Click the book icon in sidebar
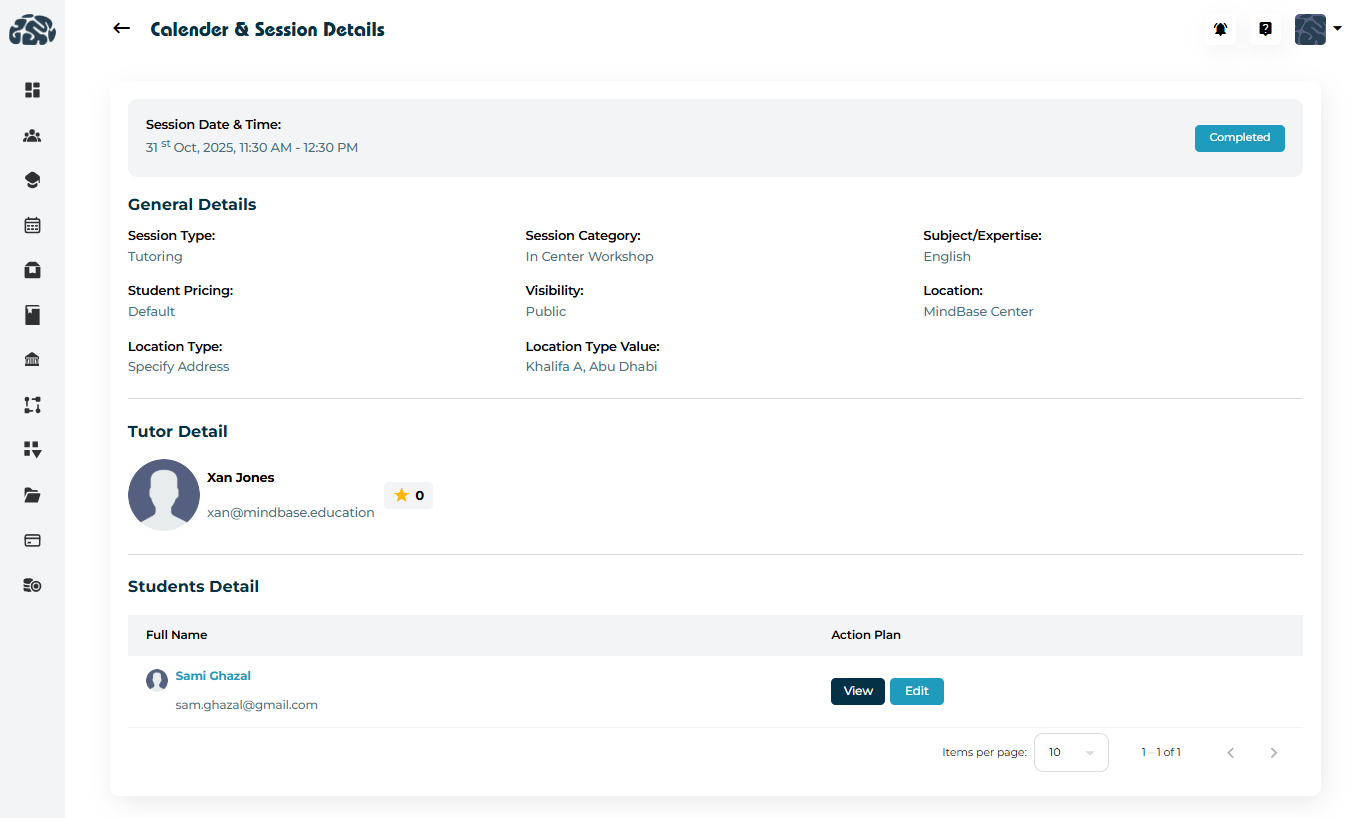This screenshot has width=1366, height=818. click(32, 316)
